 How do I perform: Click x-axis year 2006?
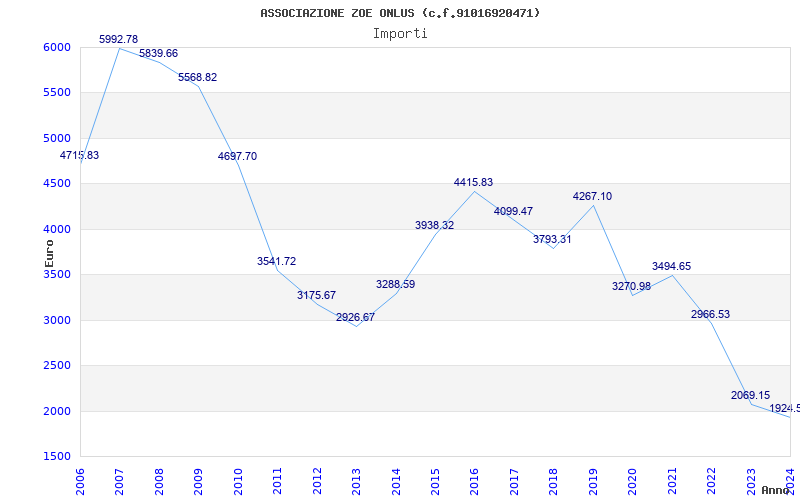coord(80,481)
